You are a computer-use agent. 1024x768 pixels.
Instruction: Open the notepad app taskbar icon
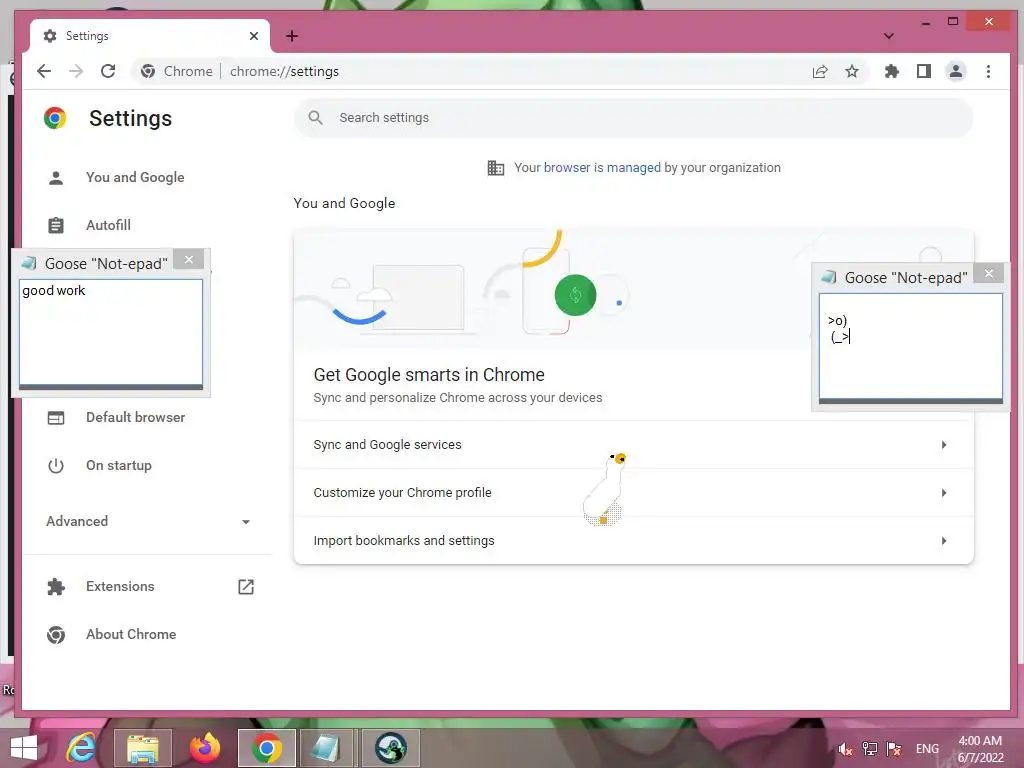pyautogui.click(x=325, y=748)
